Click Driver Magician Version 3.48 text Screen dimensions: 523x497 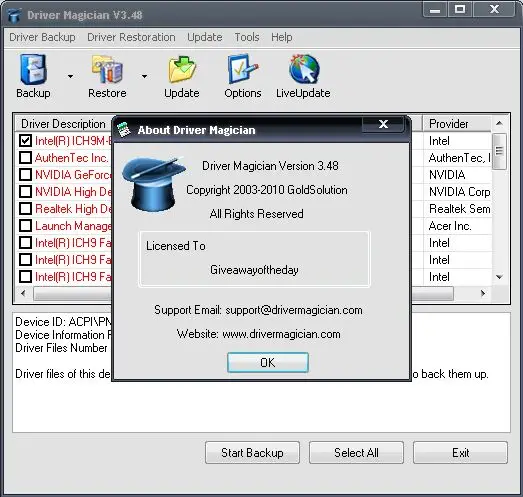tap(270, 166)
